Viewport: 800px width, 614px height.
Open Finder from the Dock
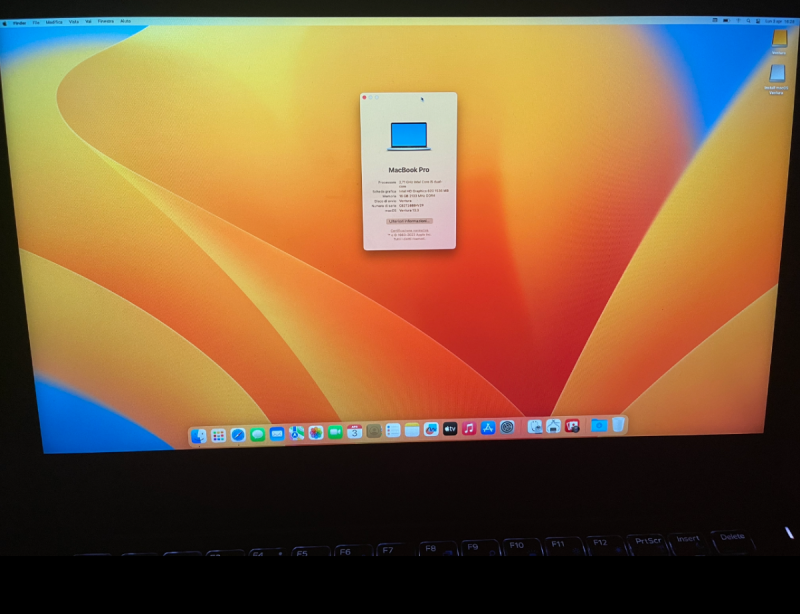point(198,436)
